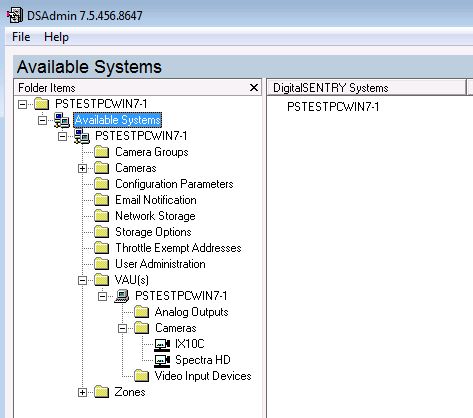The image size is (473, 418).
Task: Close the Folder Items panel
Action: pos(254,88)
